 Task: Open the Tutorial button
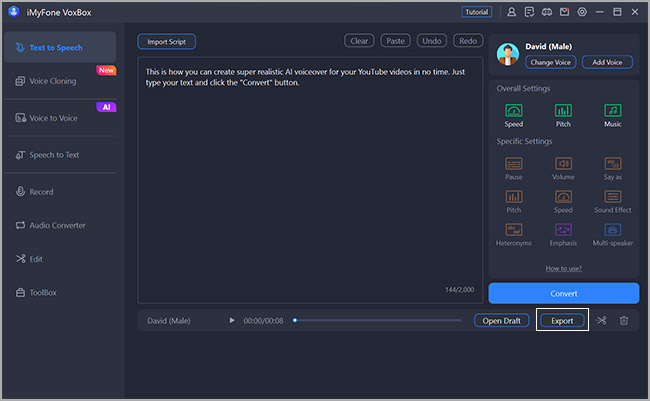click(477, 12)
